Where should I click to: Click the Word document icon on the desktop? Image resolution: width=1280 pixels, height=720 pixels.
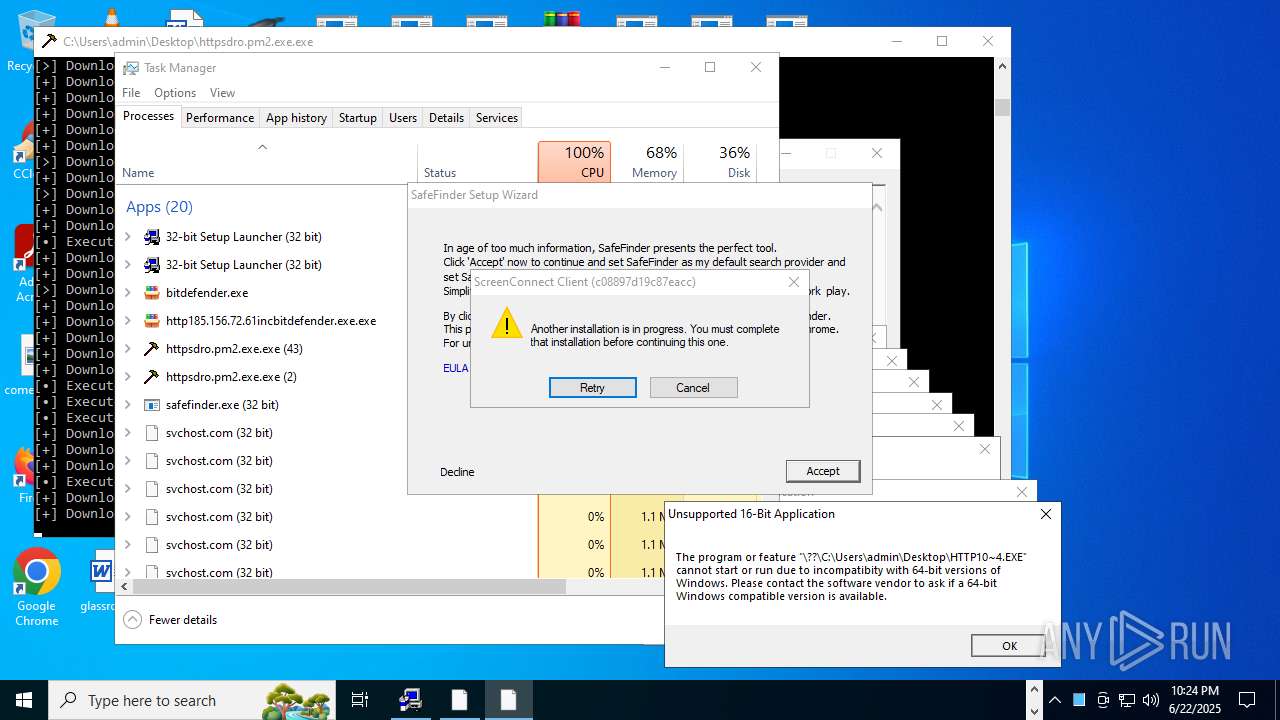100,580
